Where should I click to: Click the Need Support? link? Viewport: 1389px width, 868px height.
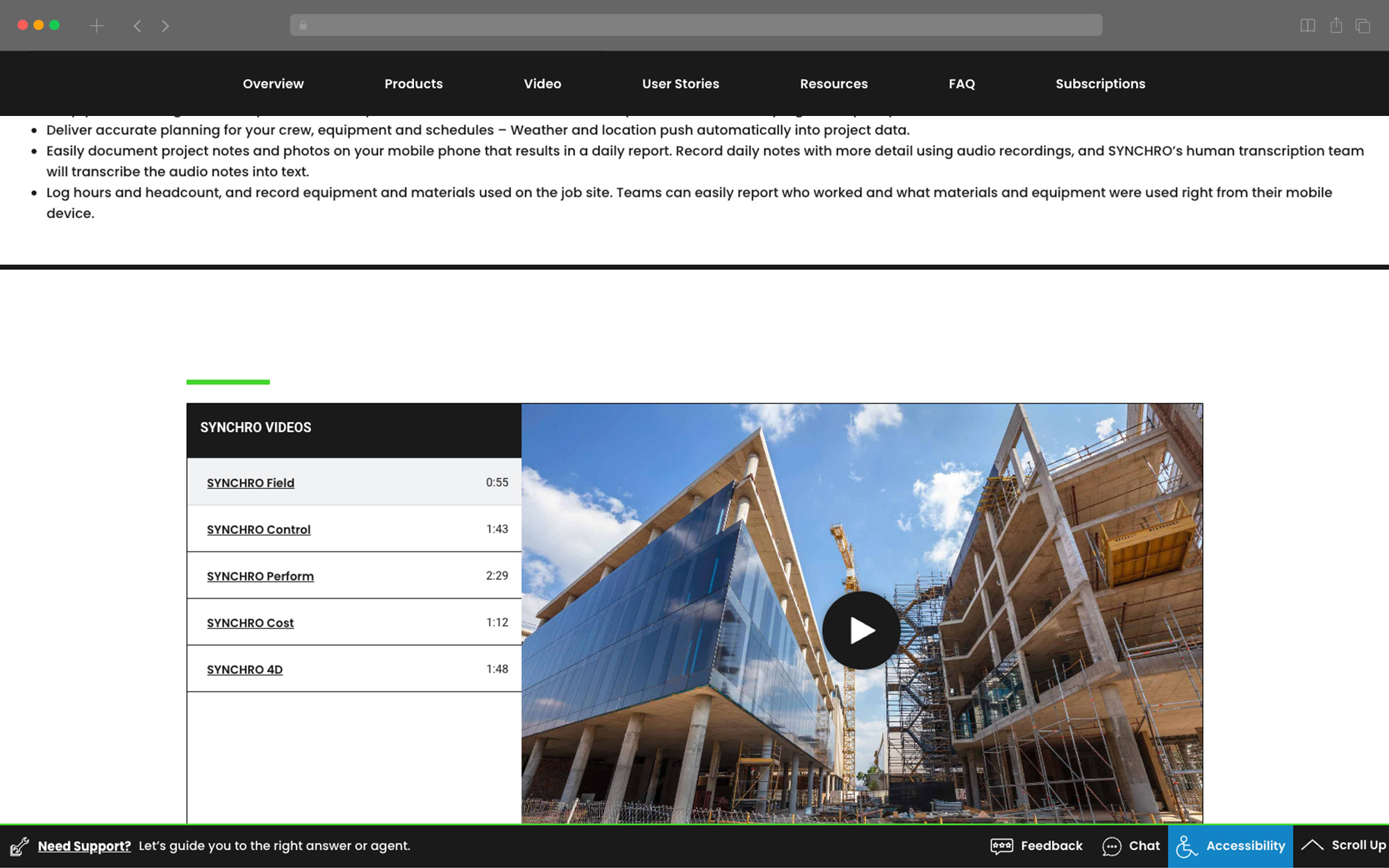pos(84,846)
